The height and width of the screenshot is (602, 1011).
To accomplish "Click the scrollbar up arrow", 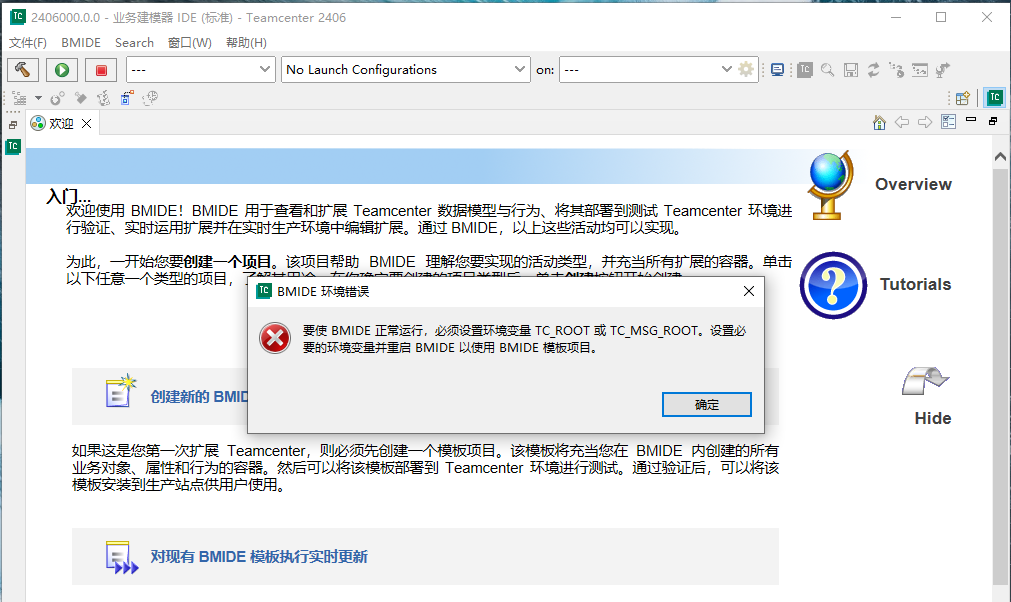I will point(1000,156).
